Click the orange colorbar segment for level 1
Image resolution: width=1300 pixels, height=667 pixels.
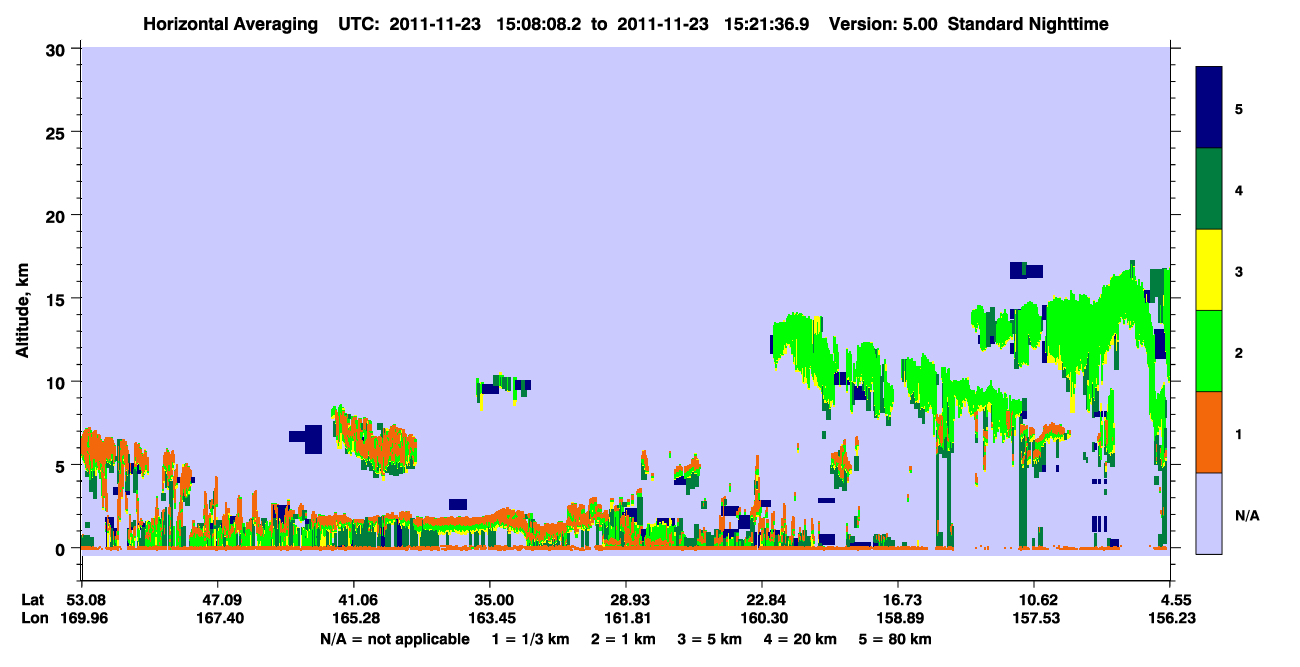coord(1209,432)
